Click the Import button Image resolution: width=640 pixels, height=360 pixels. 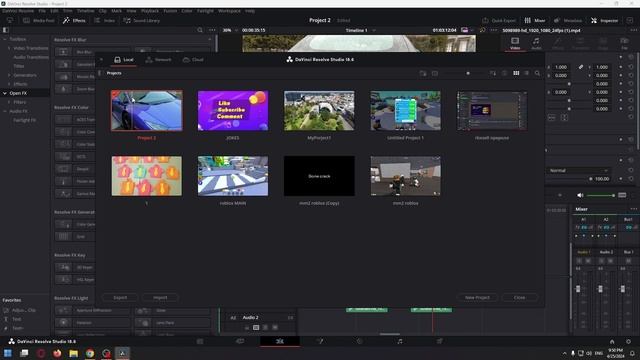(160, 298)
